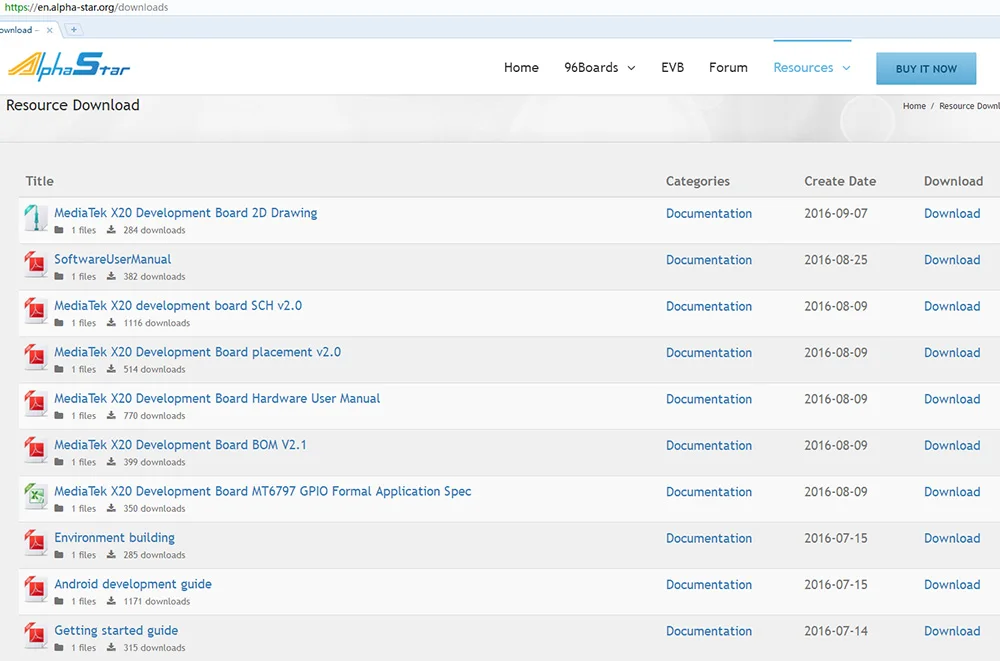Open a new browser tab
This screenshot has height=661, width=1000.
[73, 29]
